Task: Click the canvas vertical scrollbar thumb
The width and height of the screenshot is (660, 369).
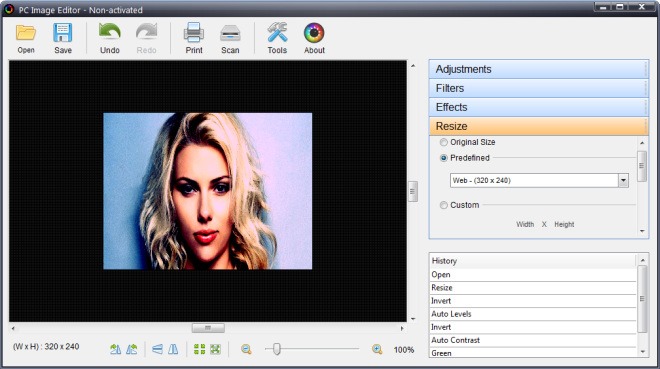Action: [x=413, y=191]
